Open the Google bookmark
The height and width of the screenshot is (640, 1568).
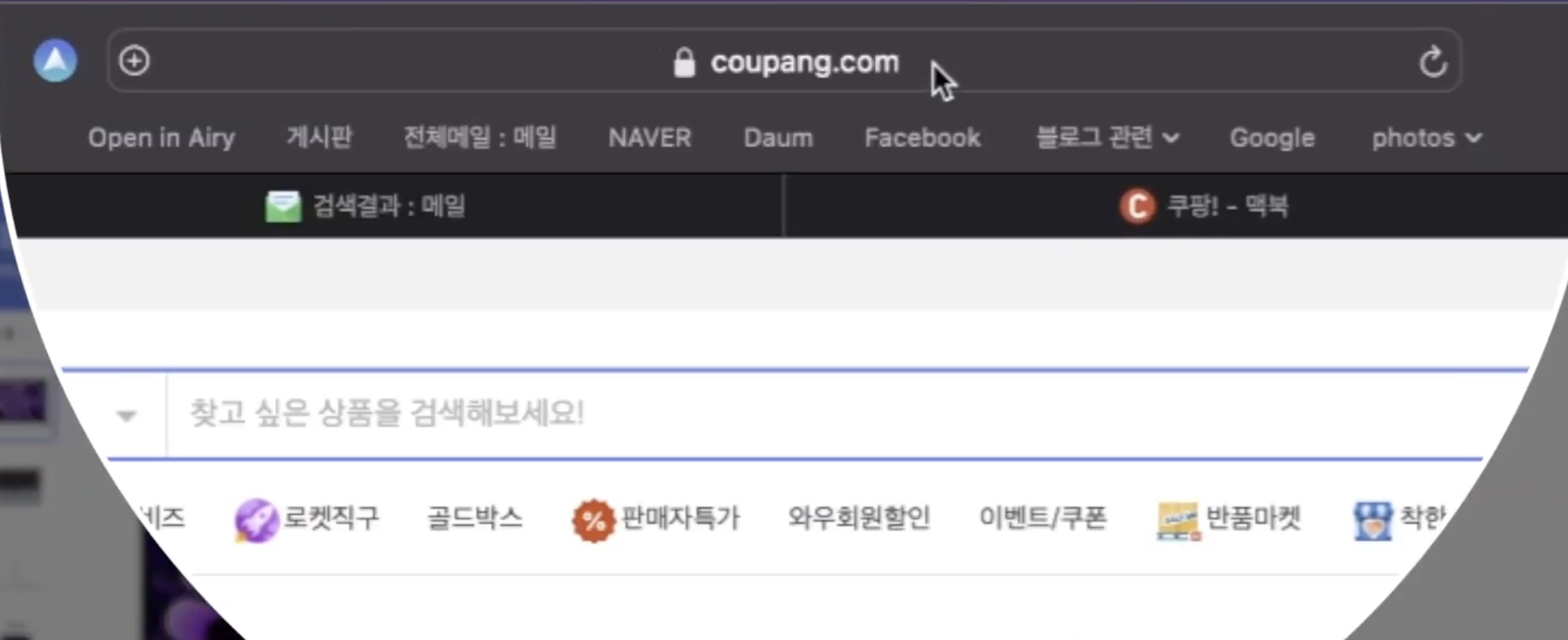pyautogui.click(x=1272, y=138)
